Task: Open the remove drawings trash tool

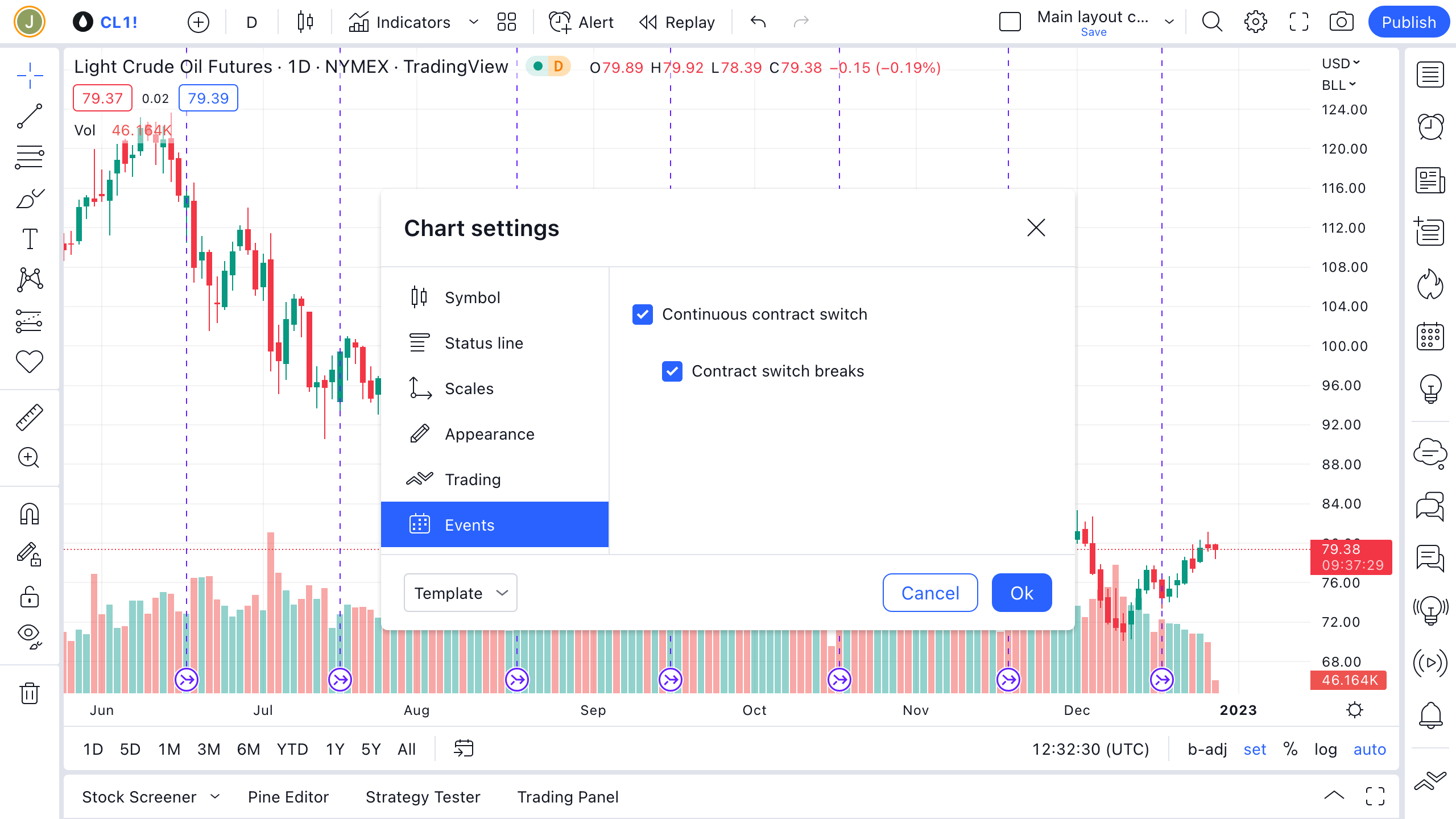Action: click(x=30, y=693)
